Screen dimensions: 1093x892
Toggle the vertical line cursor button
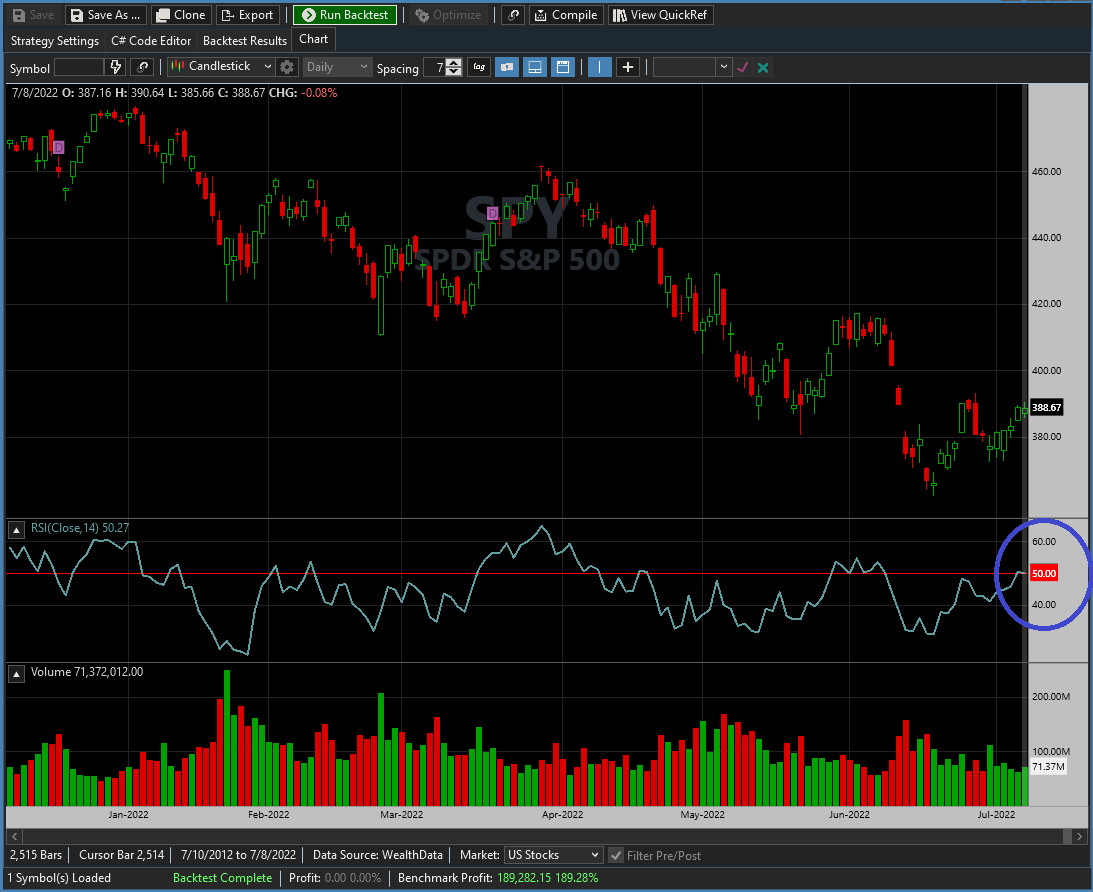(x=599, y=67)
